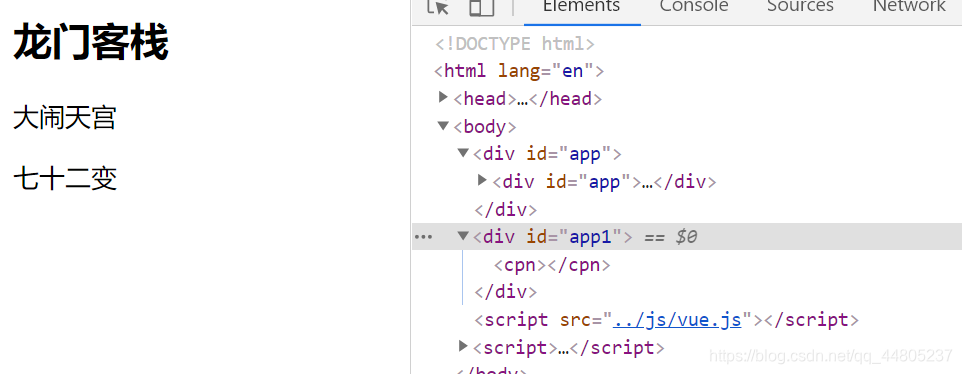Select the <head>…</head> tag text

(x=528, y=99)
